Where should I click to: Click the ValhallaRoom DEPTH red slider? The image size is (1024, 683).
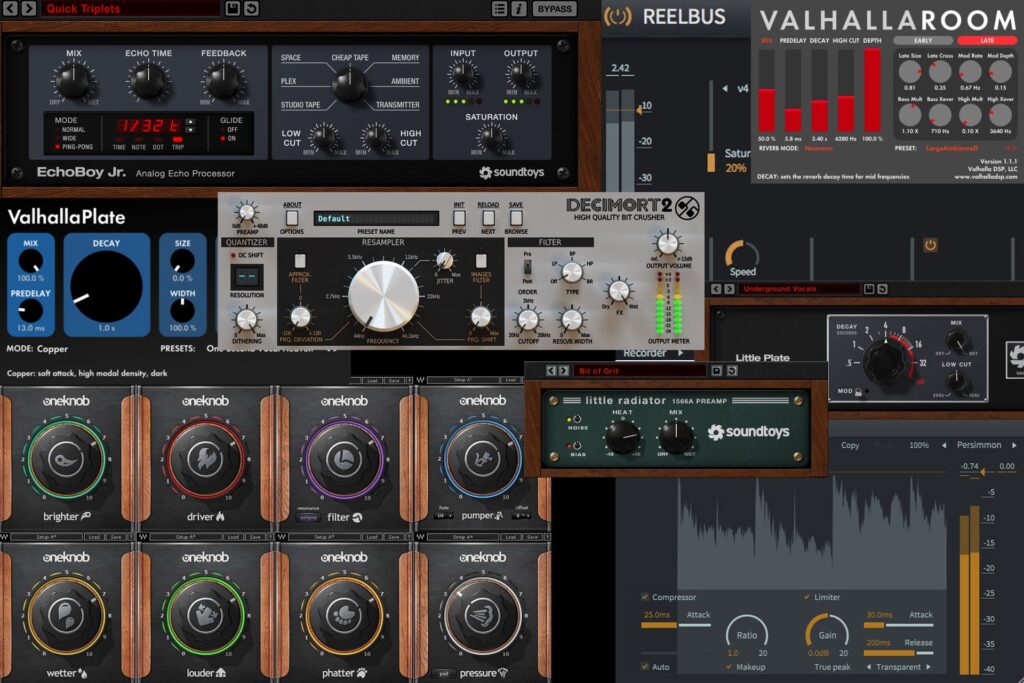tap(872, 91)
